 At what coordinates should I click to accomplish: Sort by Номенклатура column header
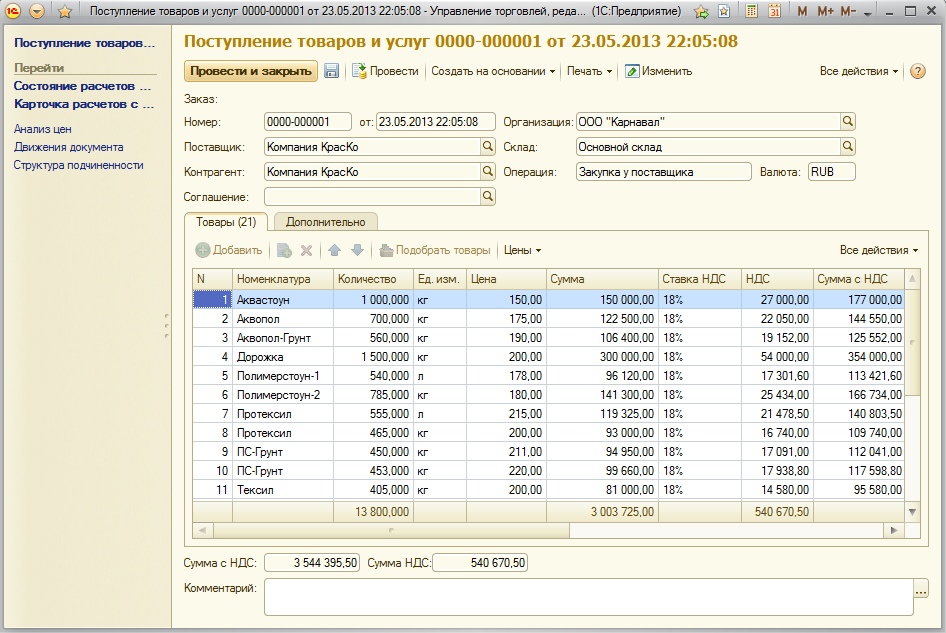(x=282, y=279)
